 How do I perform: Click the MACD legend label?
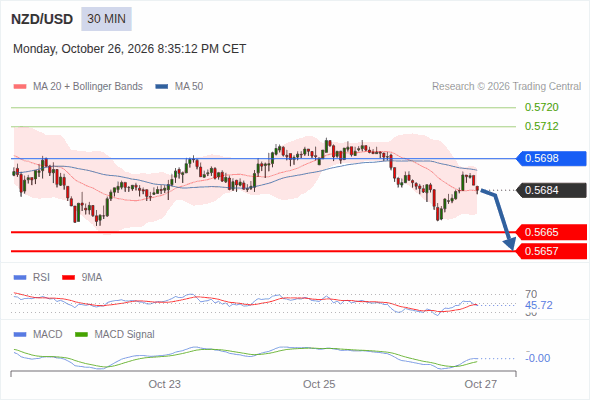point(47,335)
